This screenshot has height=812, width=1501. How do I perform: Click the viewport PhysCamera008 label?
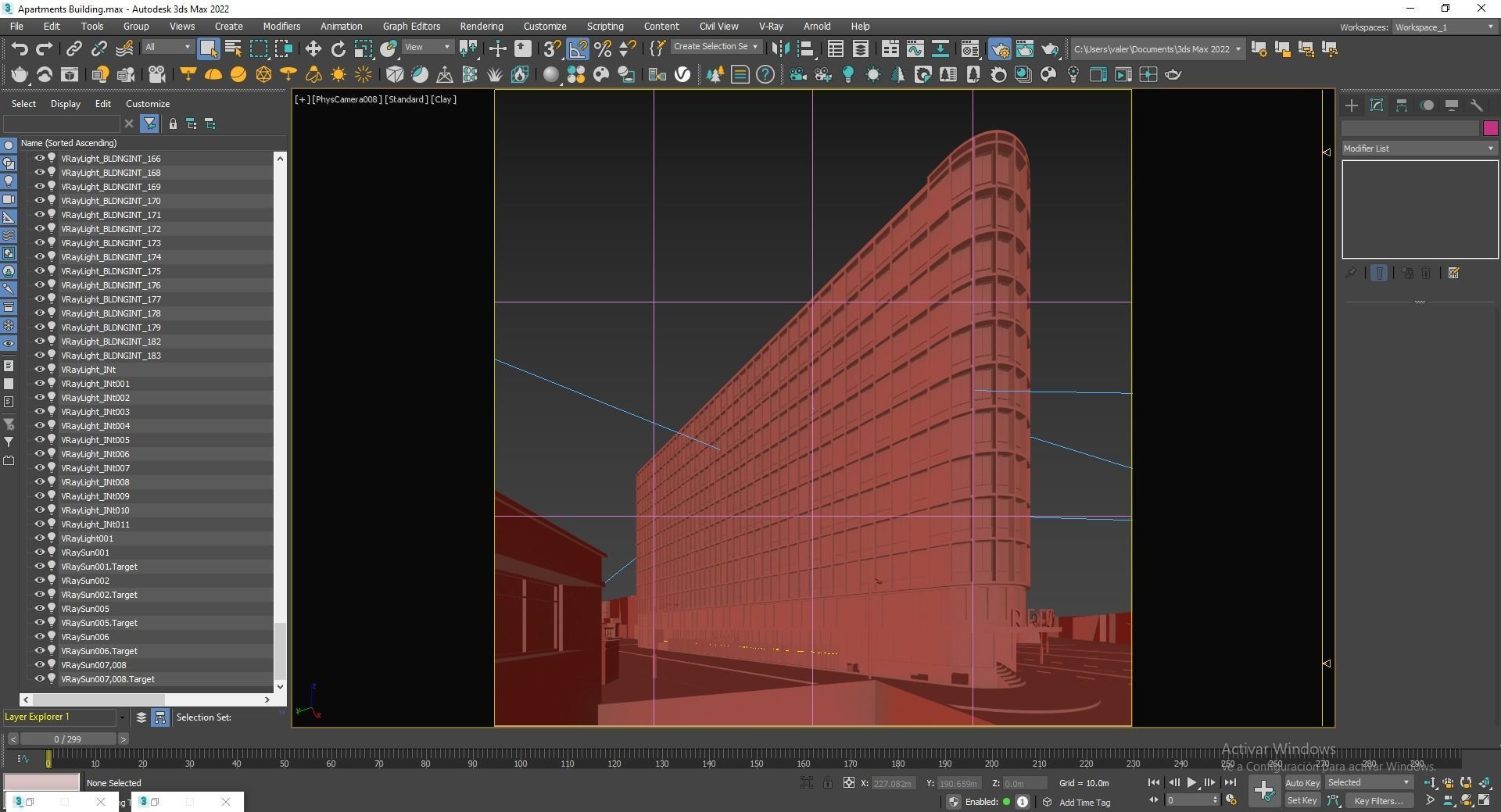pos(347,99)
